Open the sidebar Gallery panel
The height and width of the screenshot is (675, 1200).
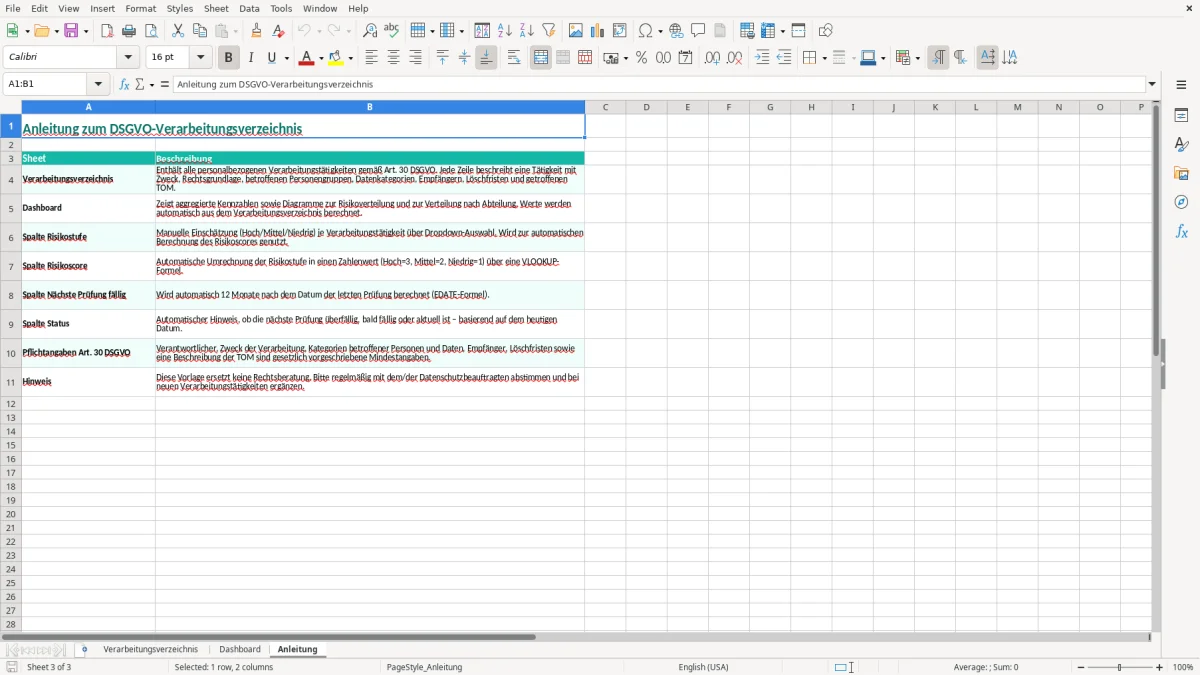pos(1181,173)
